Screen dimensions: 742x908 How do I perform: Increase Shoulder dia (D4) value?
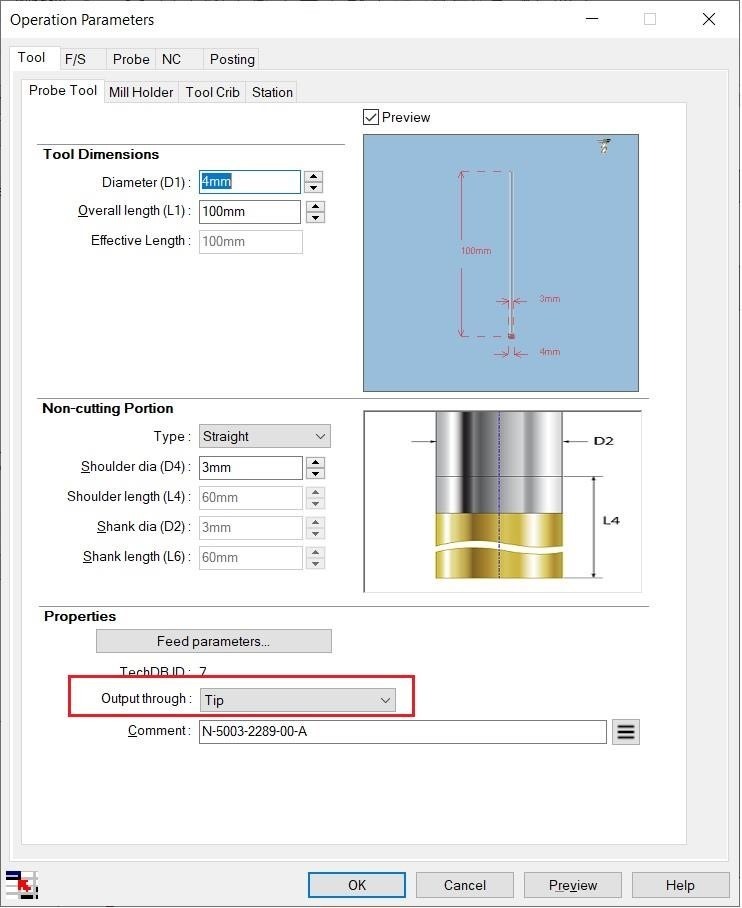315,462
